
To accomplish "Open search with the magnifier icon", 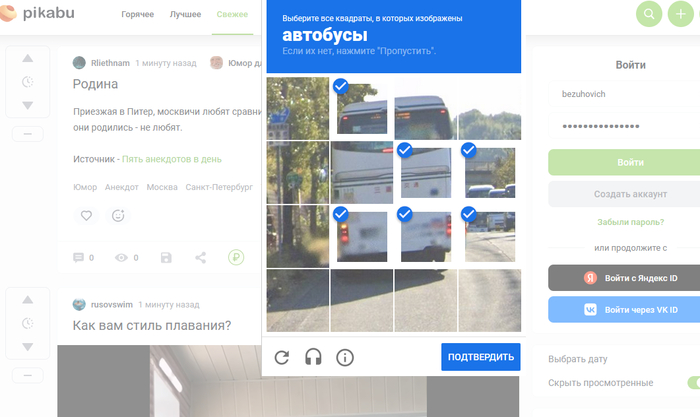I will click(x=649, y=14).
